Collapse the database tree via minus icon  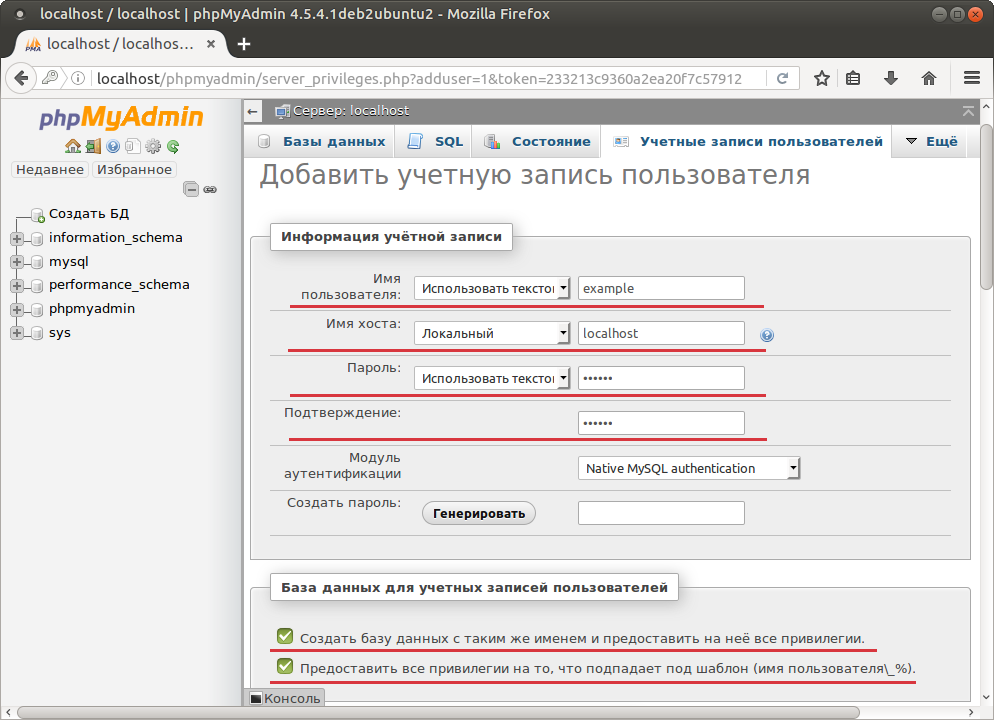coord(190,188)
